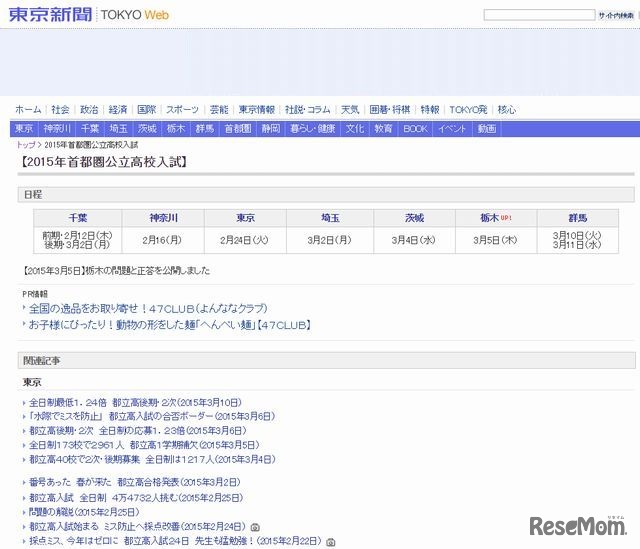Screen dimensions: 640x549
Task: Click the トップ breadcrumb link
Action: tap(25, 144)
